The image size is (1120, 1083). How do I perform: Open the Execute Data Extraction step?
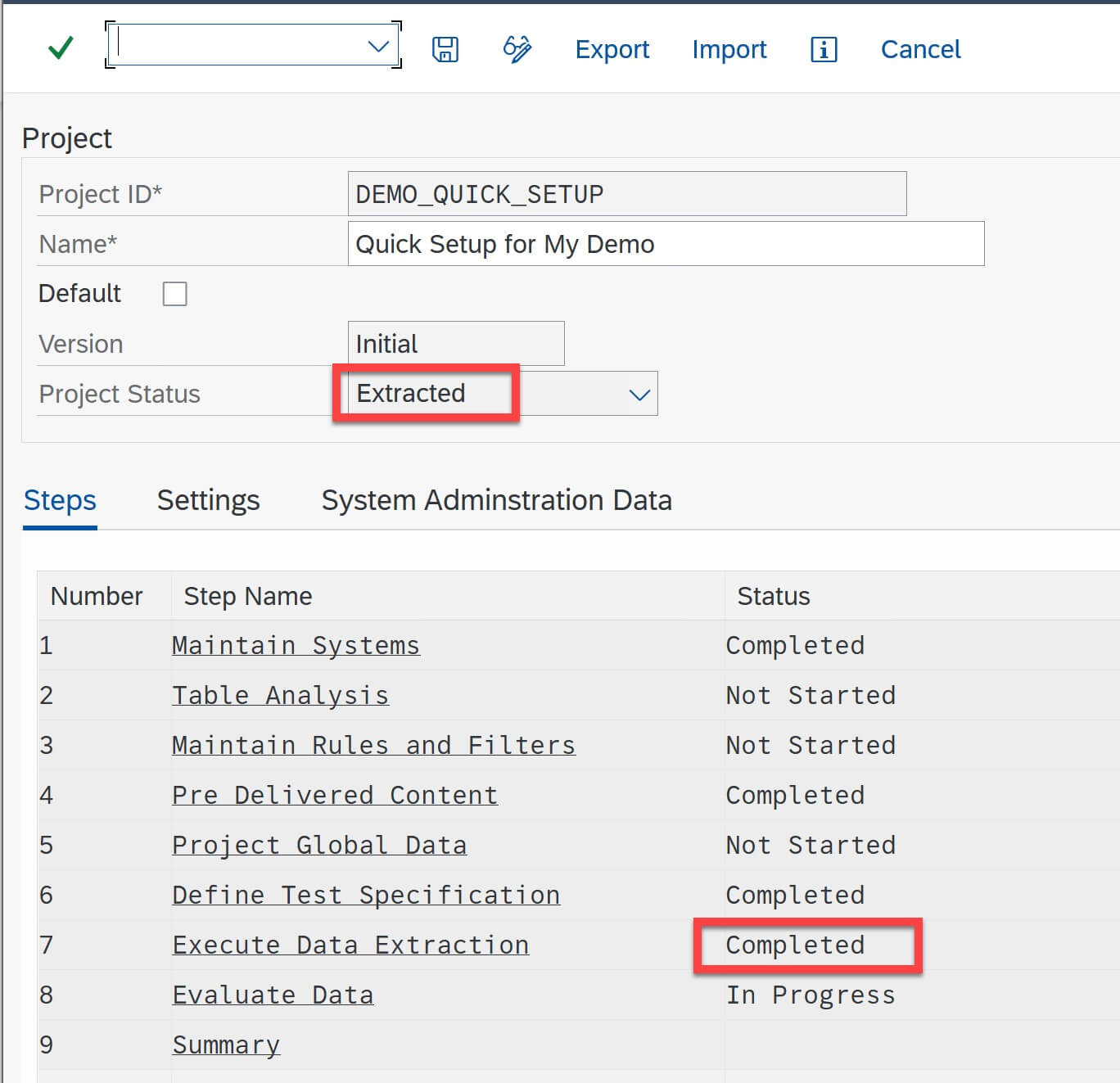(350, 945)
